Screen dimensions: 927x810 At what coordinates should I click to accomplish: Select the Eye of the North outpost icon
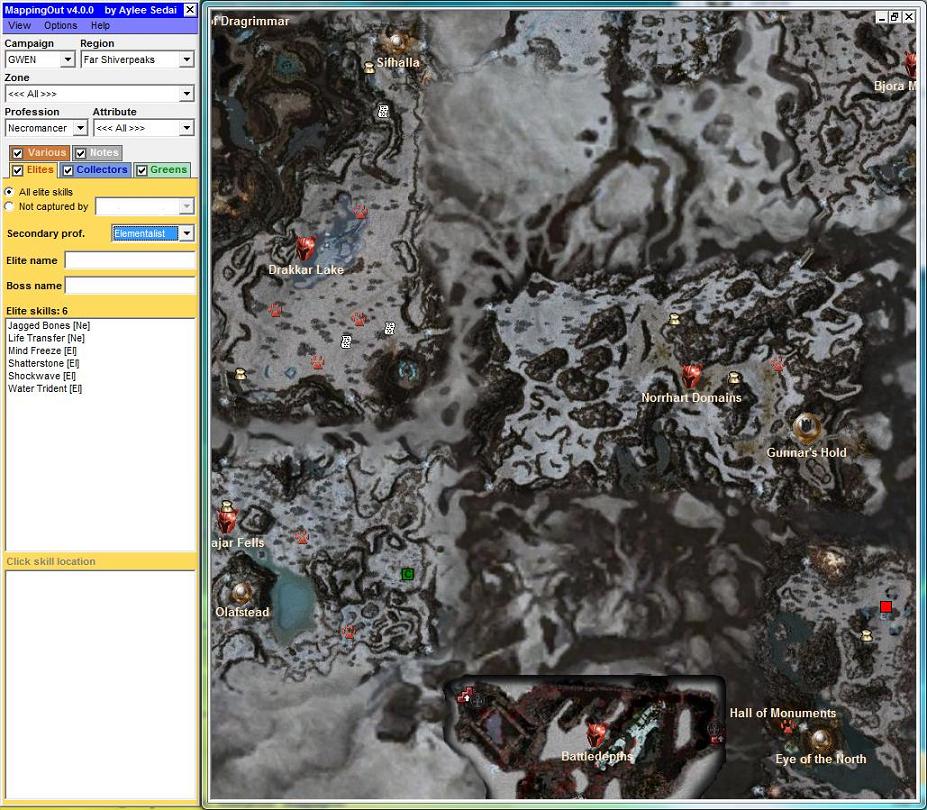[x=820, y=739]
